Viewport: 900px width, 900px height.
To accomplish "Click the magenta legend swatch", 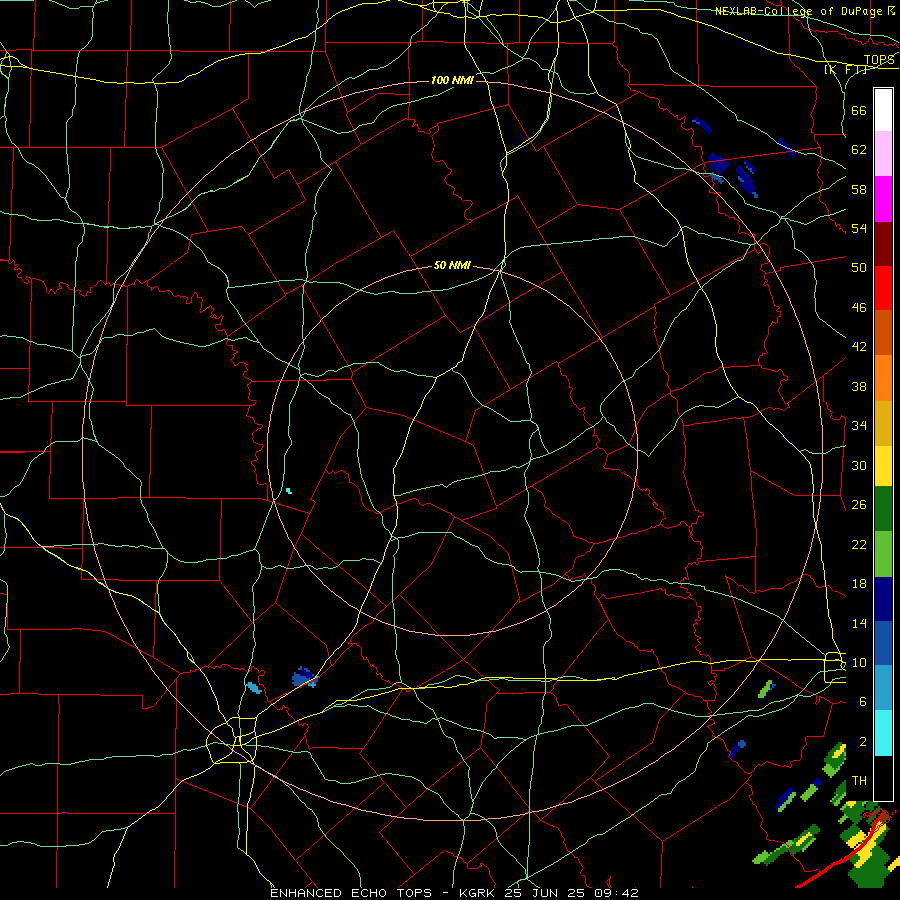I will [883, 199].
